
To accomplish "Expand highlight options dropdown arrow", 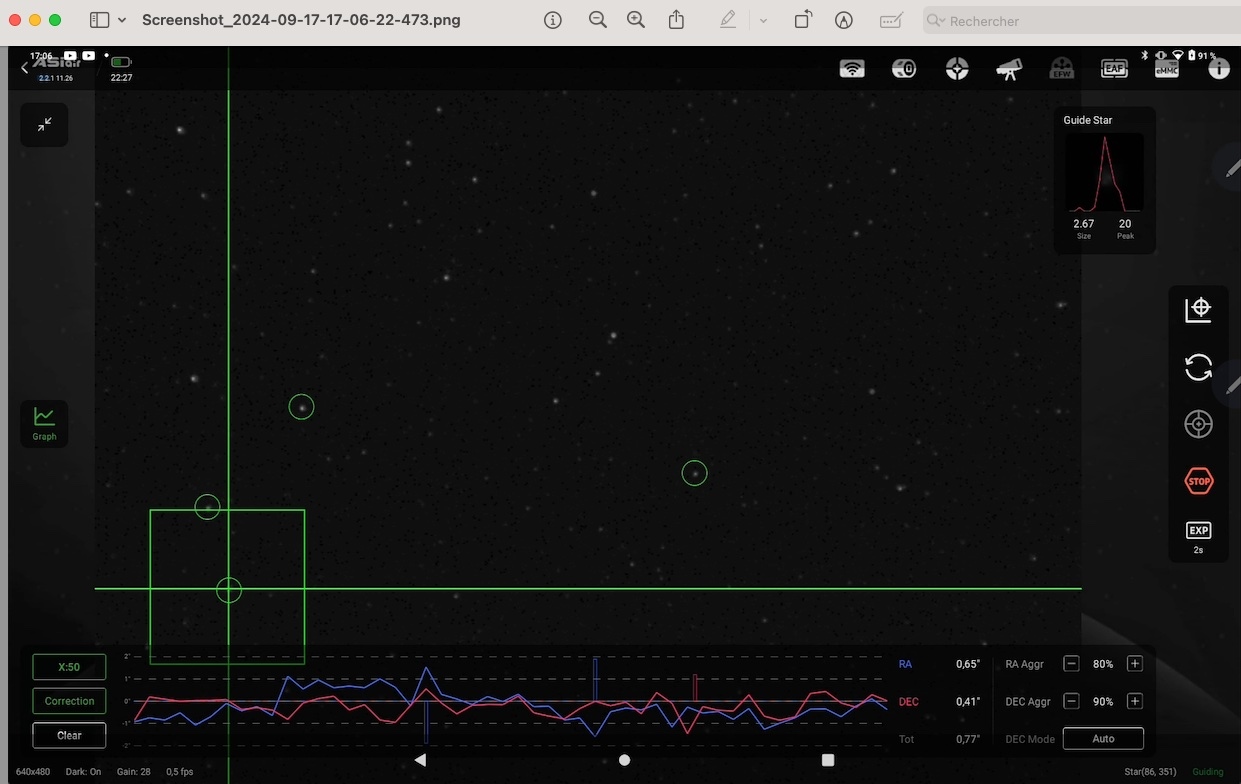I will click(x=763, y=20).
